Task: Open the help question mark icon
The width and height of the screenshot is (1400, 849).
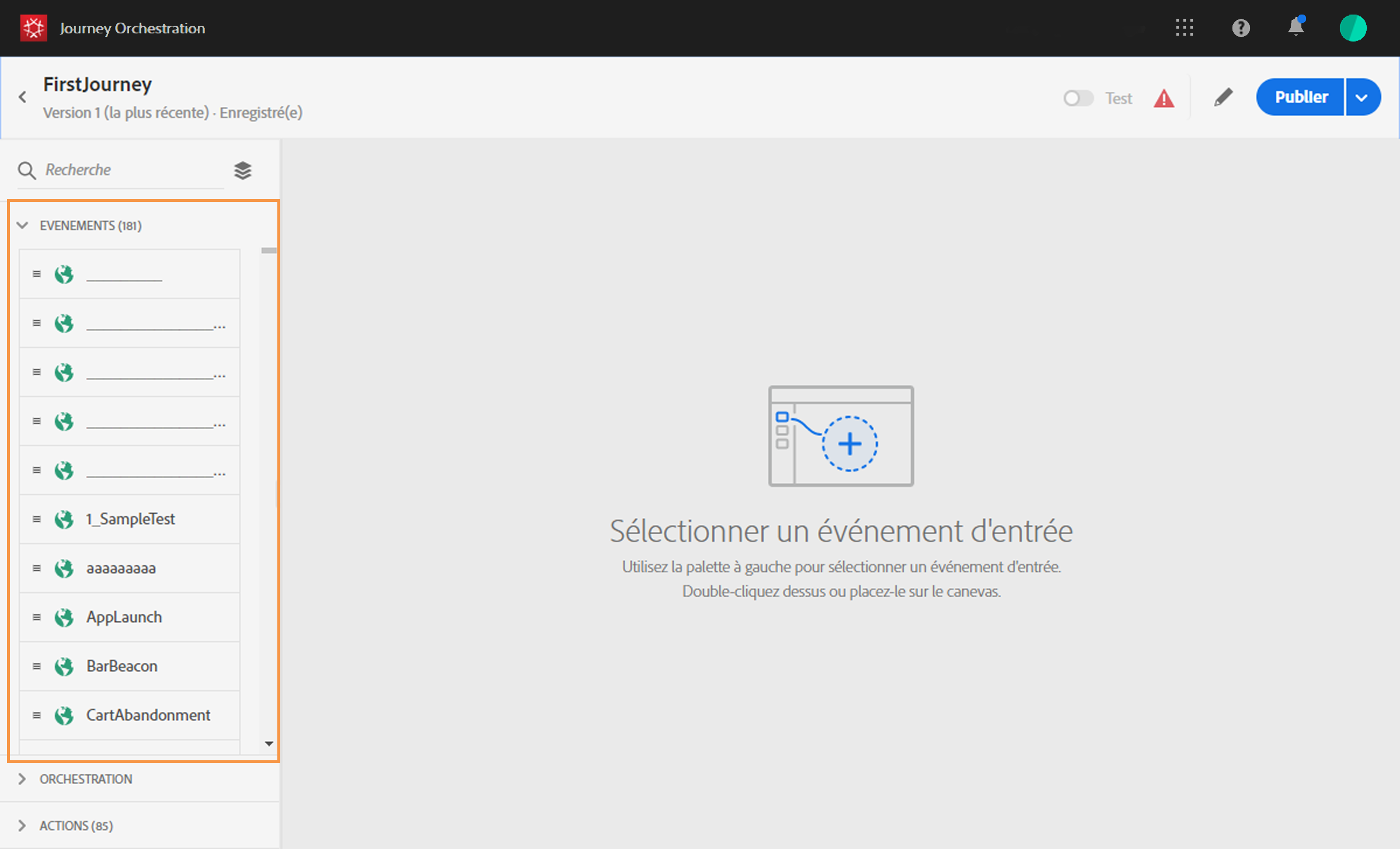Action: [1241, 28]
